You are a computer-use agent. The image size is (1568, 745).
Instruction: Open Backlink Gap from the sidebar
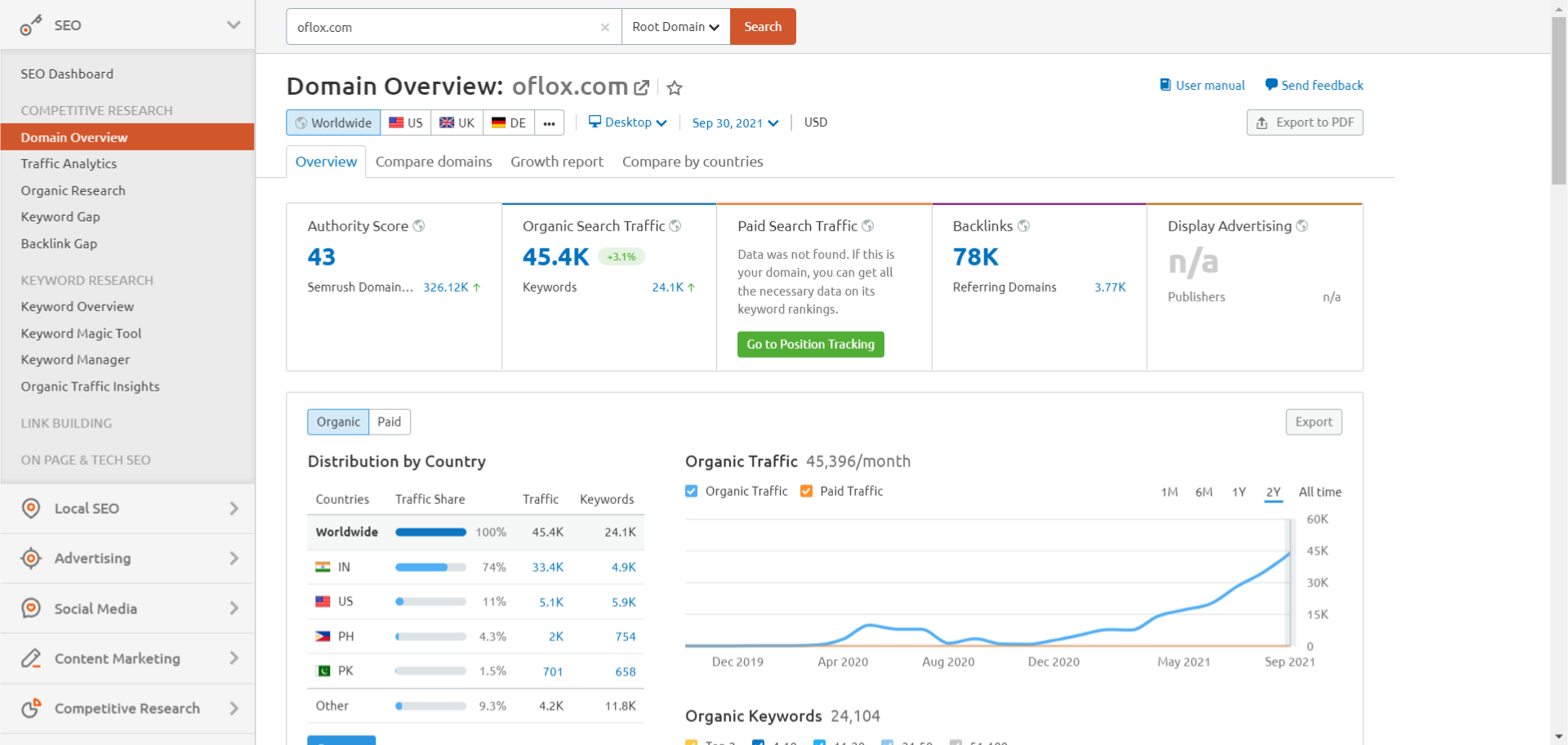pos(59,243)
